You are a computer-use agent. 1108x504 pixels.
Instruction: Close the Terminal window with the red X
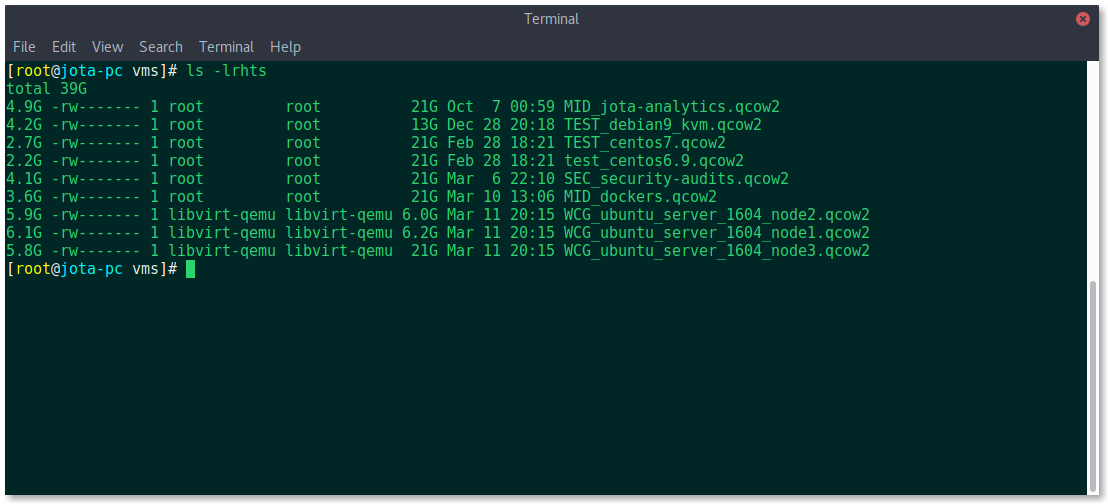tap(1082, 19)
